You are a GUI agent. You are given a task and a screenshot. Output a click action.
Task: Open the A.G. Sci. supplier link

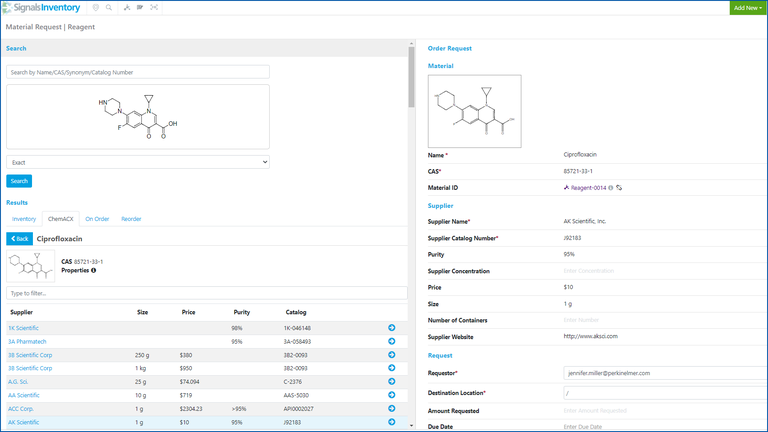(x=18, y=382)
